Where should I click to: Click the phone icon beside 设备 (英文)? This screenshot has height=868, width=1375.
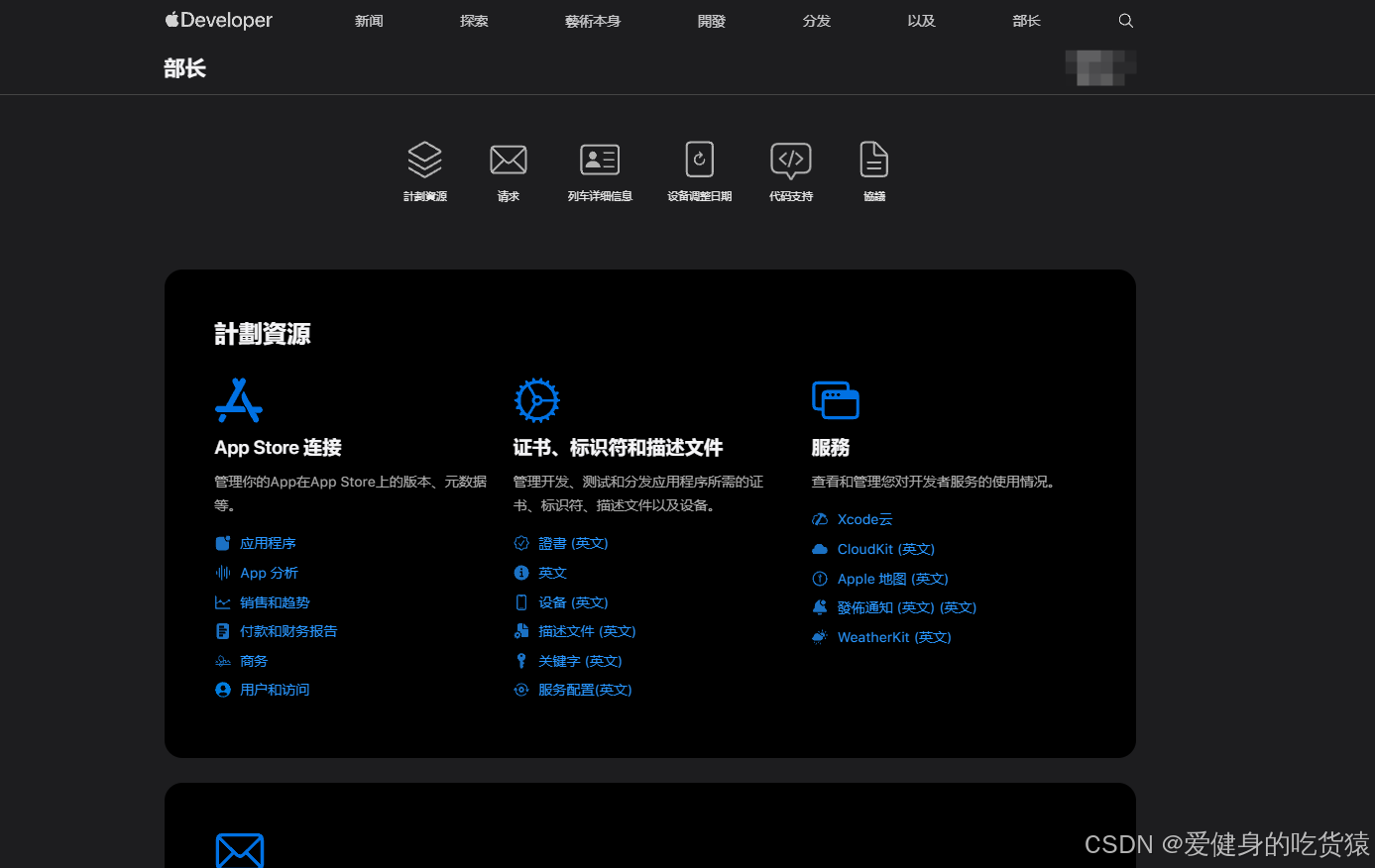point(521,602)
